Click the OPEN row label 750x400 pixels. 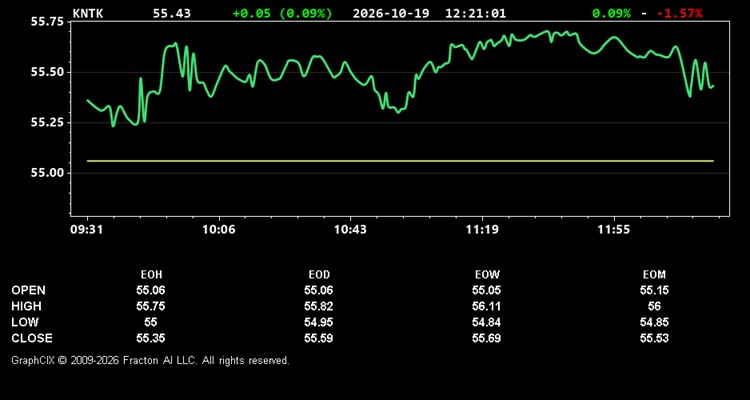29,290
